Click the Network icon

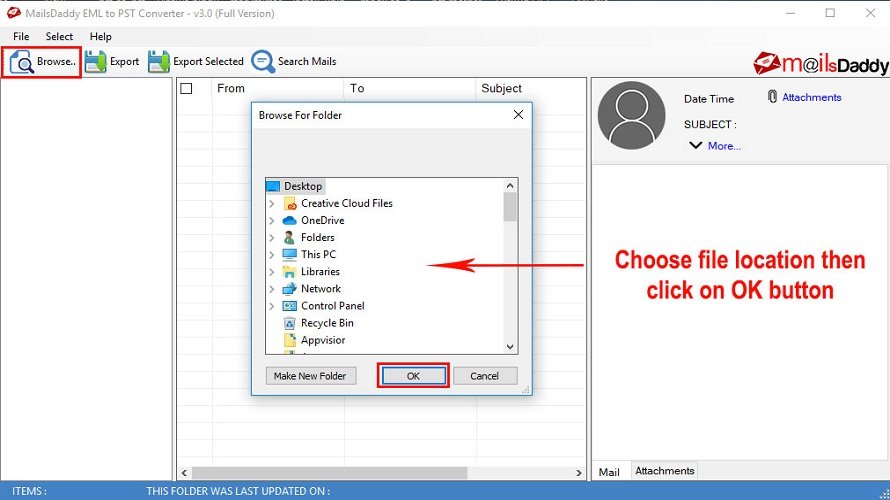[x=289, y=288]
